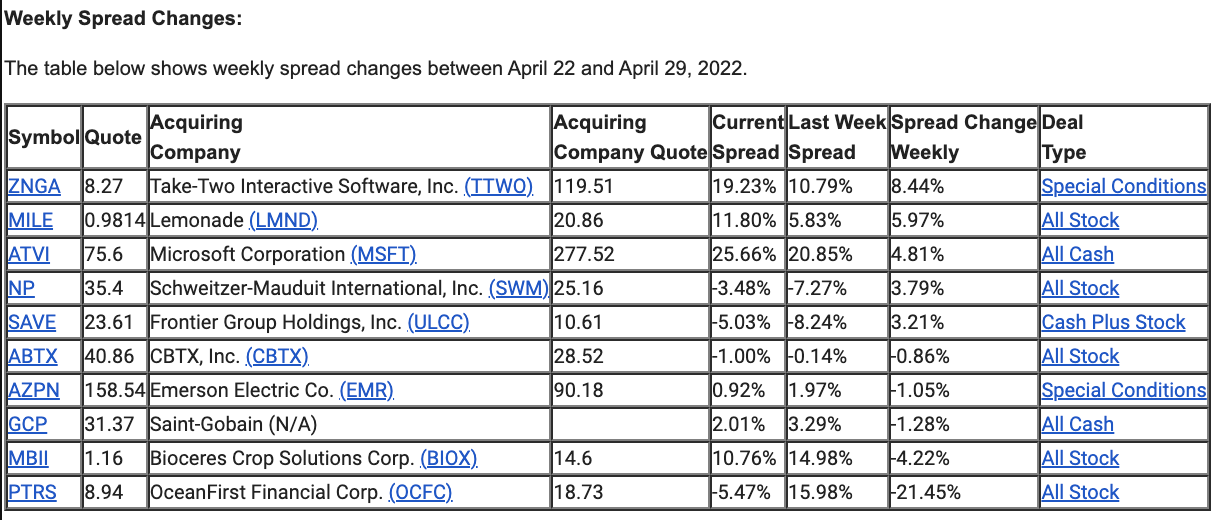
Task: Click the (SWM) Schweitzer-Mauduit ticker link
Action: coord(518,289)
